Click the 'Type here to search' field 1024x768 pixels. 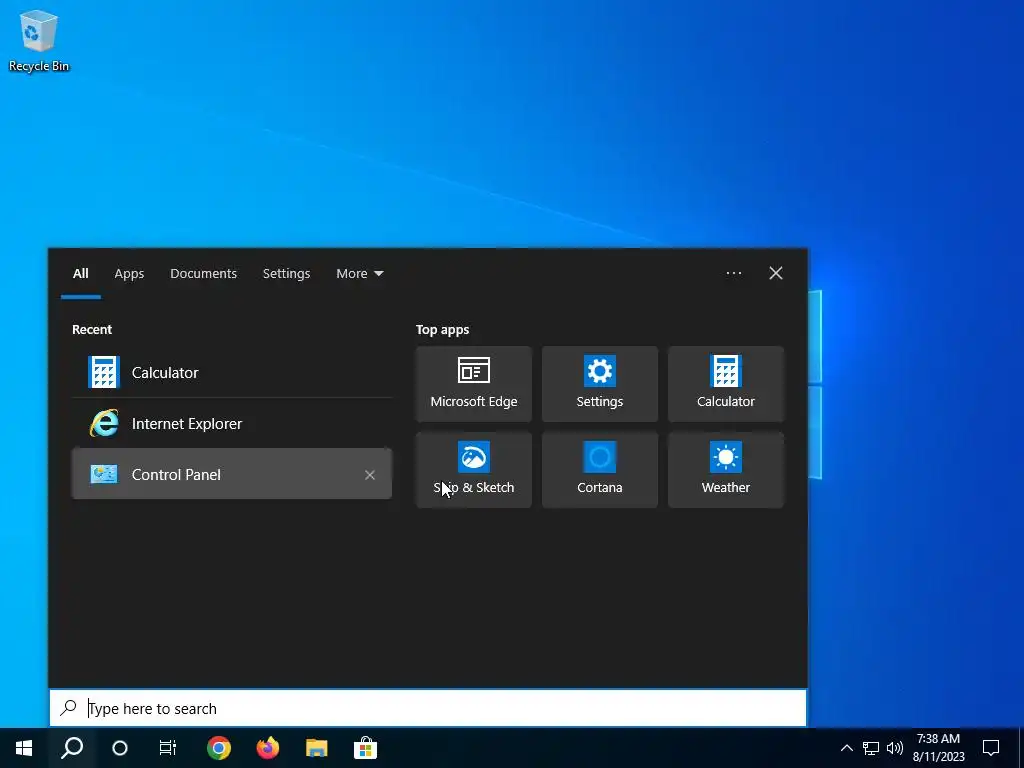428,708
